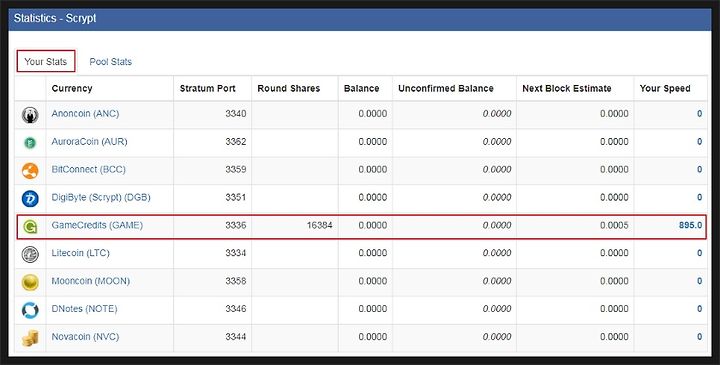
Task: Click the Litecoin silver icon
Action: tap(30, 254)
